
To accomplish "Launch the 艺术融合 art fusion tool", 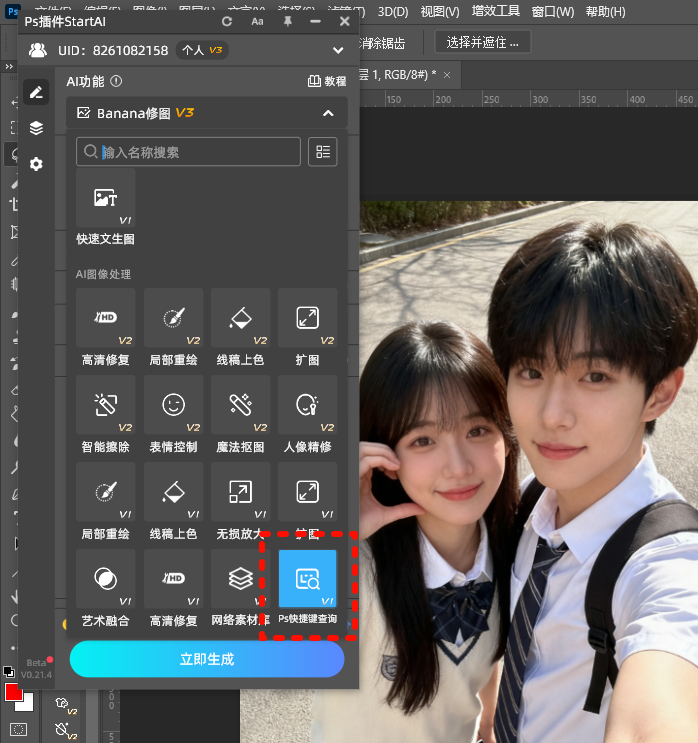I will (x=105, y=579).
